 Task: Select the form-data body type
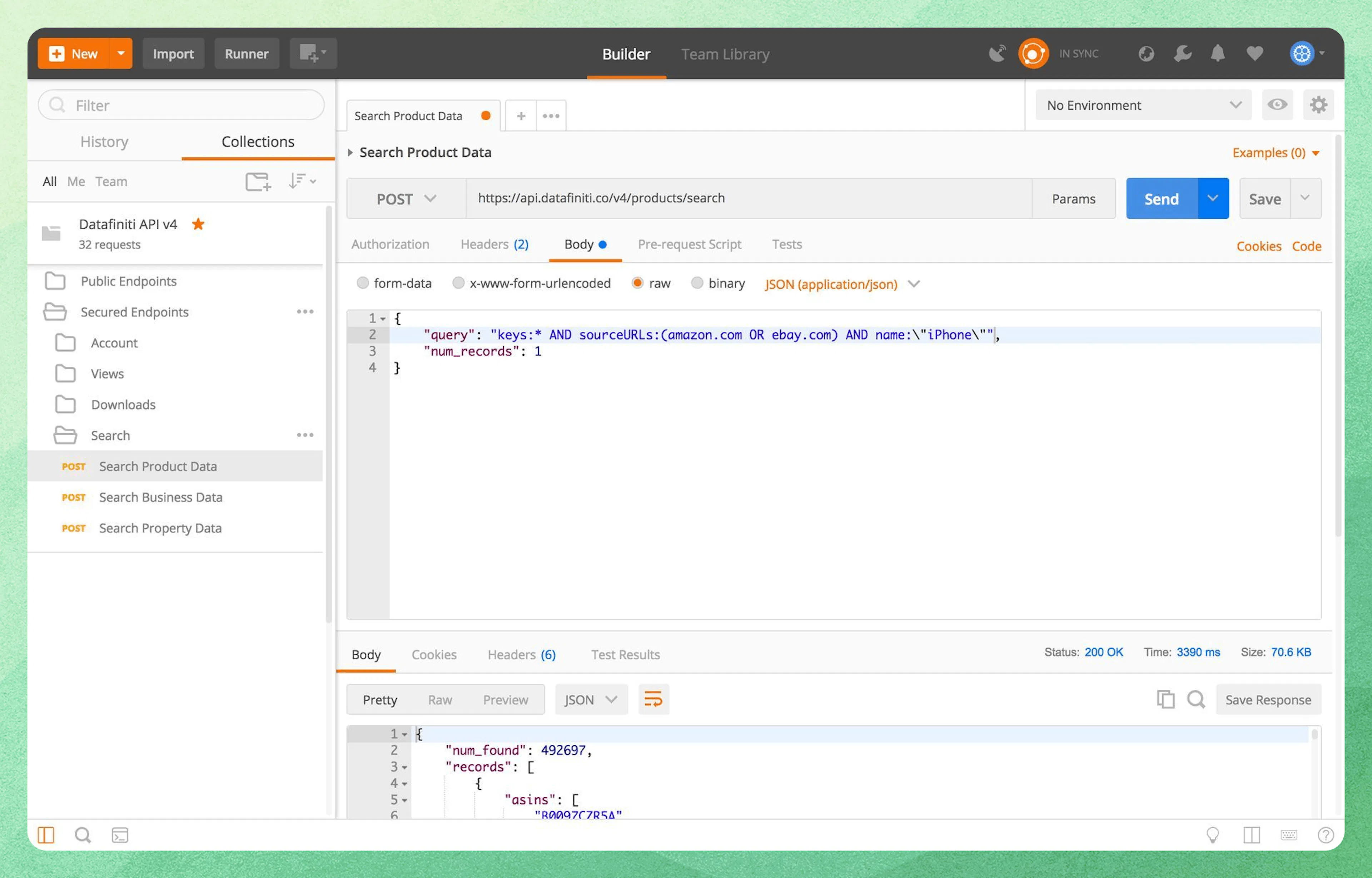(x=363, y=283)
